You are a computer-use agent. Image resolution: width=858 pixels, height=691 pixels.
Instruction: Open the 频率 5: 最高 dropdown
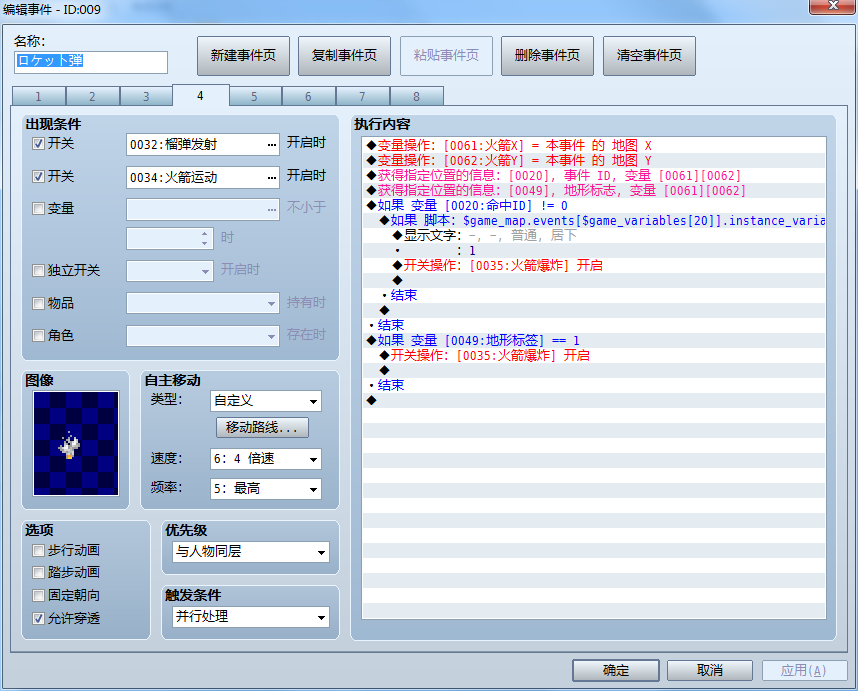coord(266,488)
